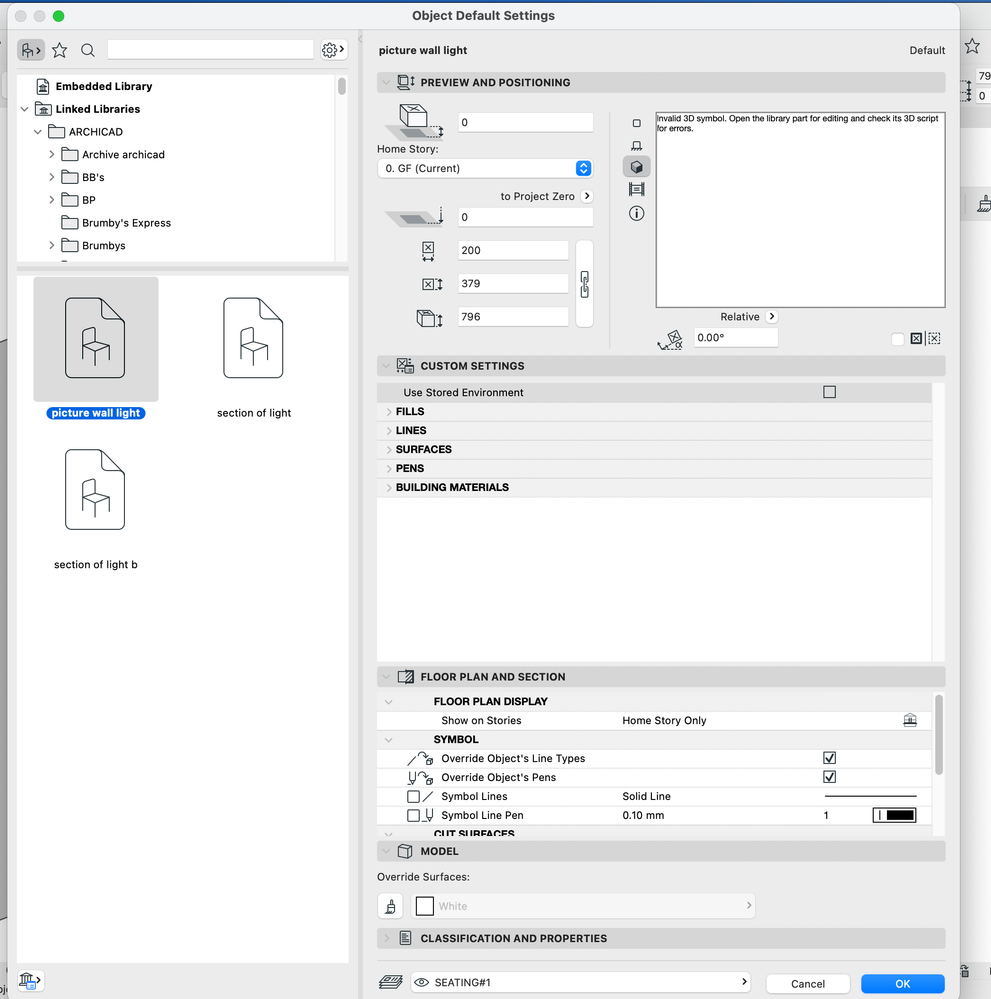Click Show on Stories settings icon
991x999 pixels.
coord(909,721)
